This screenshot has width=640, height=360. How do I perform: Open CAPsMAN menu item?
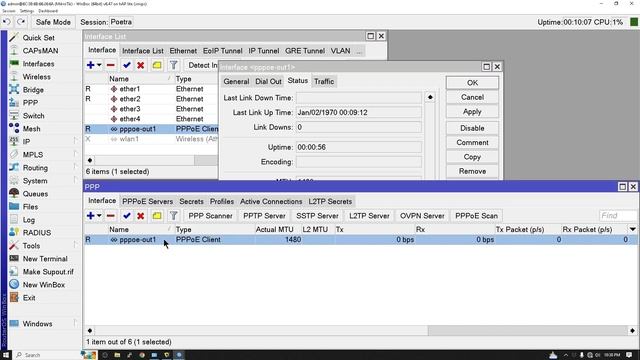click(x=40, y=51)
